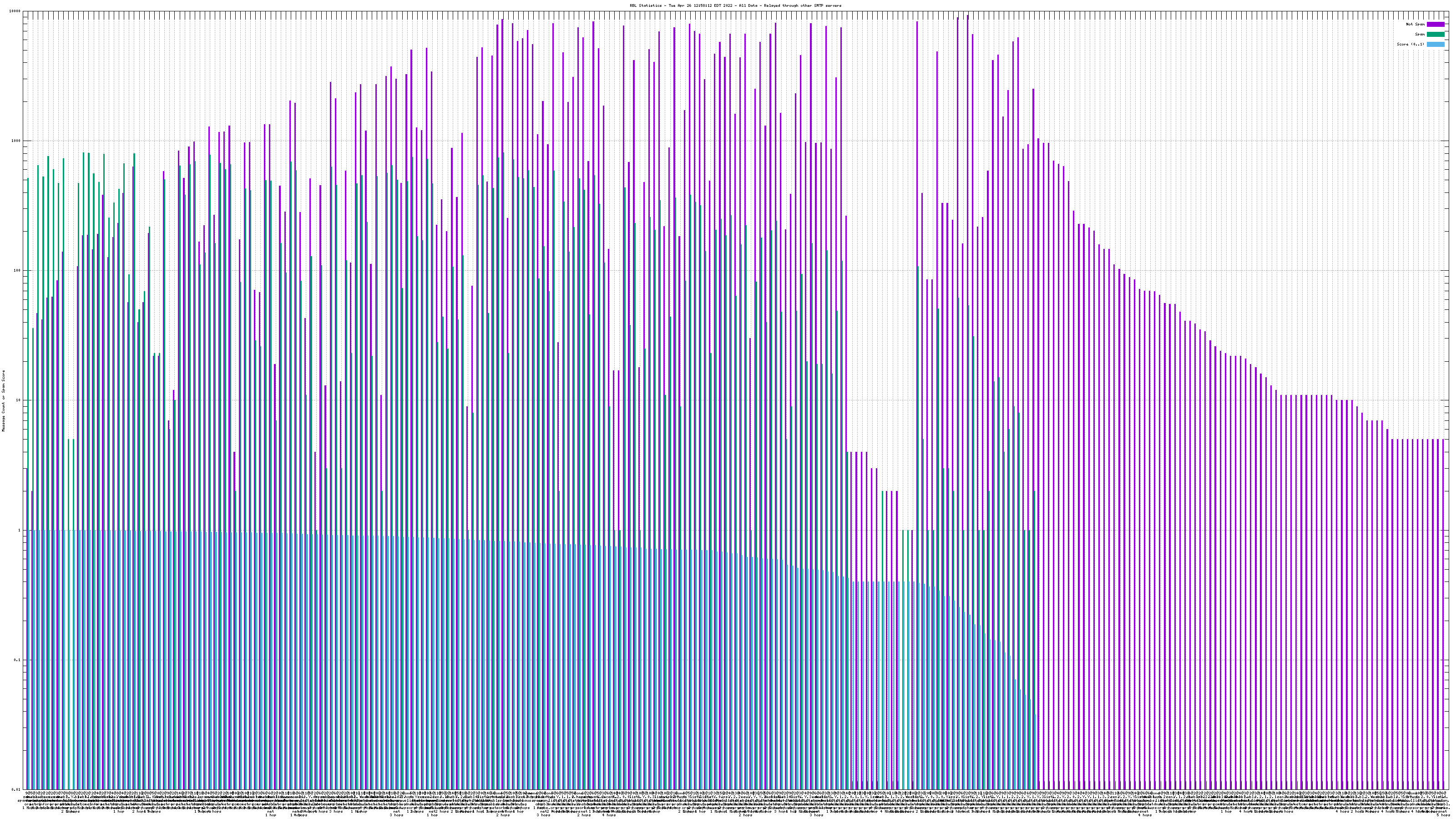The width and height of the screenshot is (1456, 819).
Task: Click the vertical 'Message Count or Spam Score' label
Action: [3, 400]
